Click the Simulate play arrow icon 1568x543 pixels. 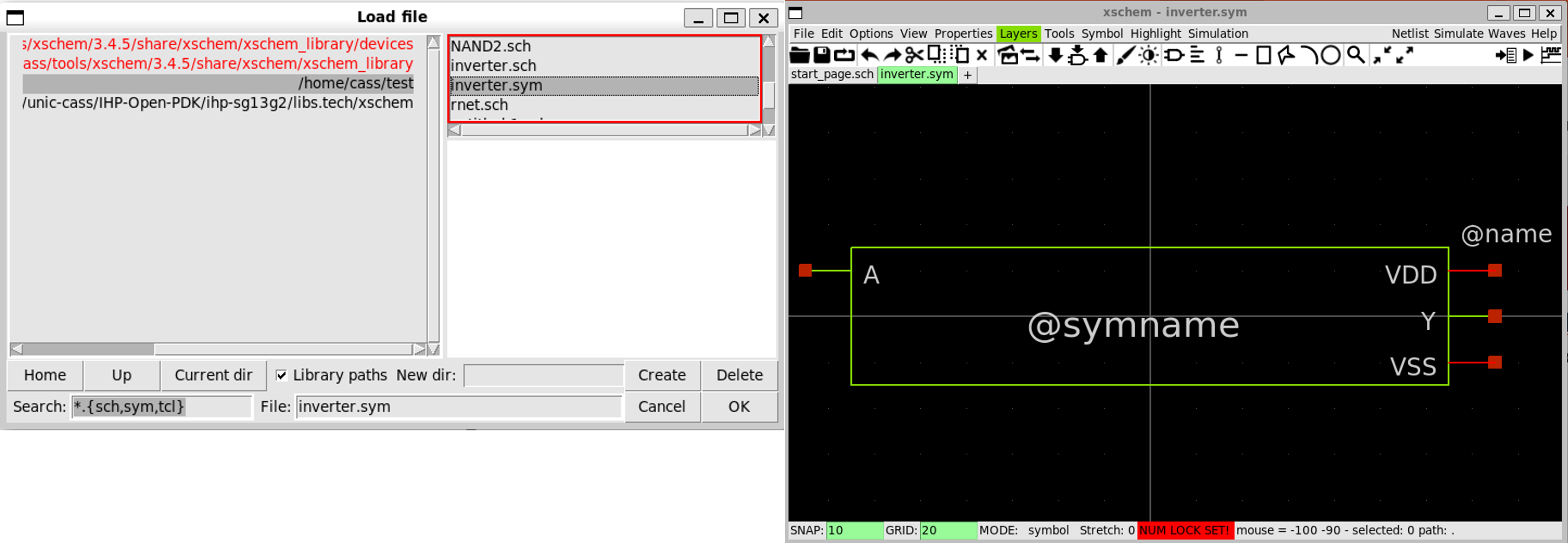coord(1528,55)
